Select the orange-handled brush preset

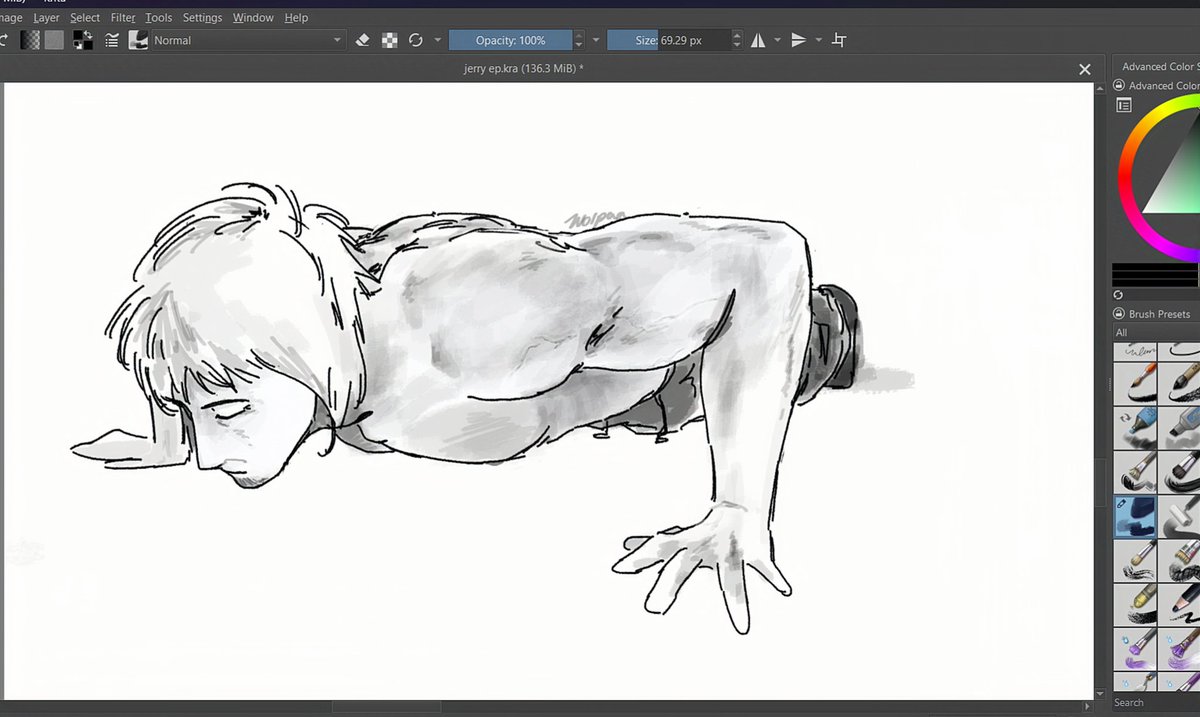pyautogui.click(x=1135, y=382)
